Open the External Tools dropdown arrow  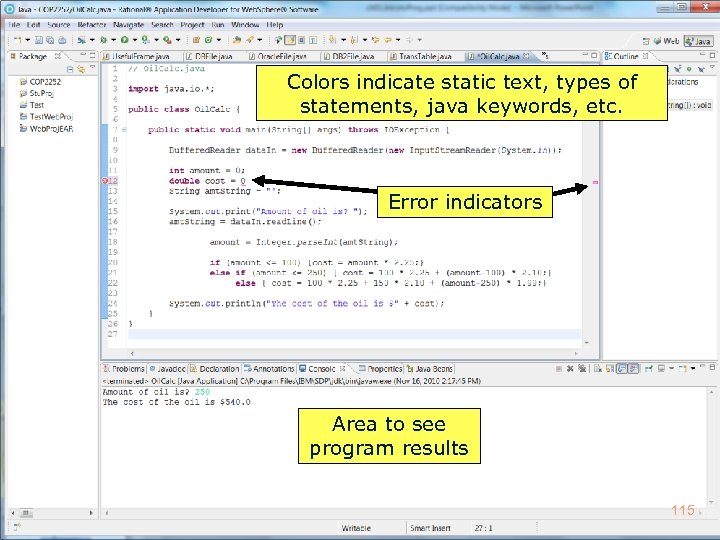178,40
